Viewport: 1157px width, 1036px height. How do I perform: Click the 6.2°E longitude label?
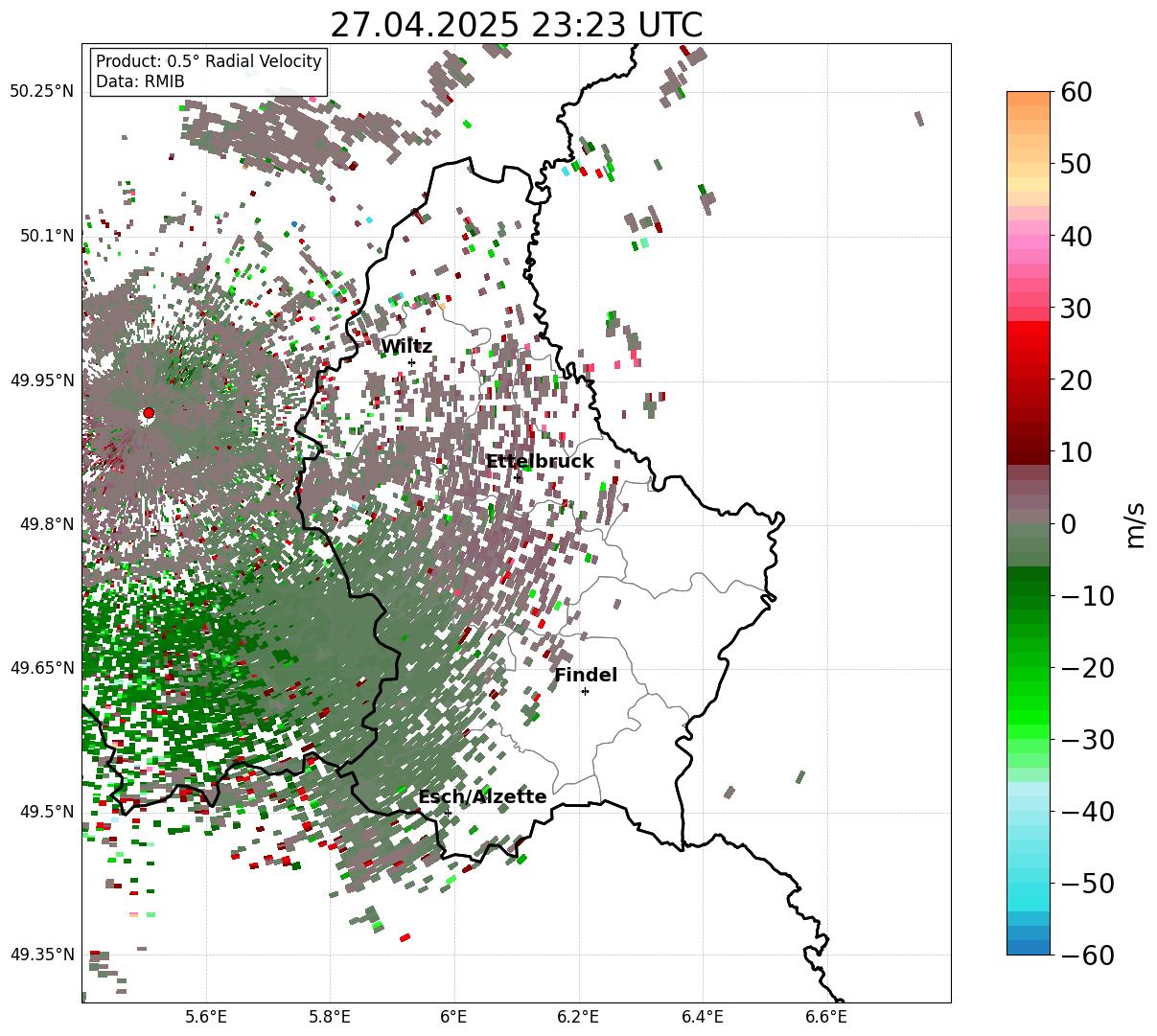pos(579,1018)
